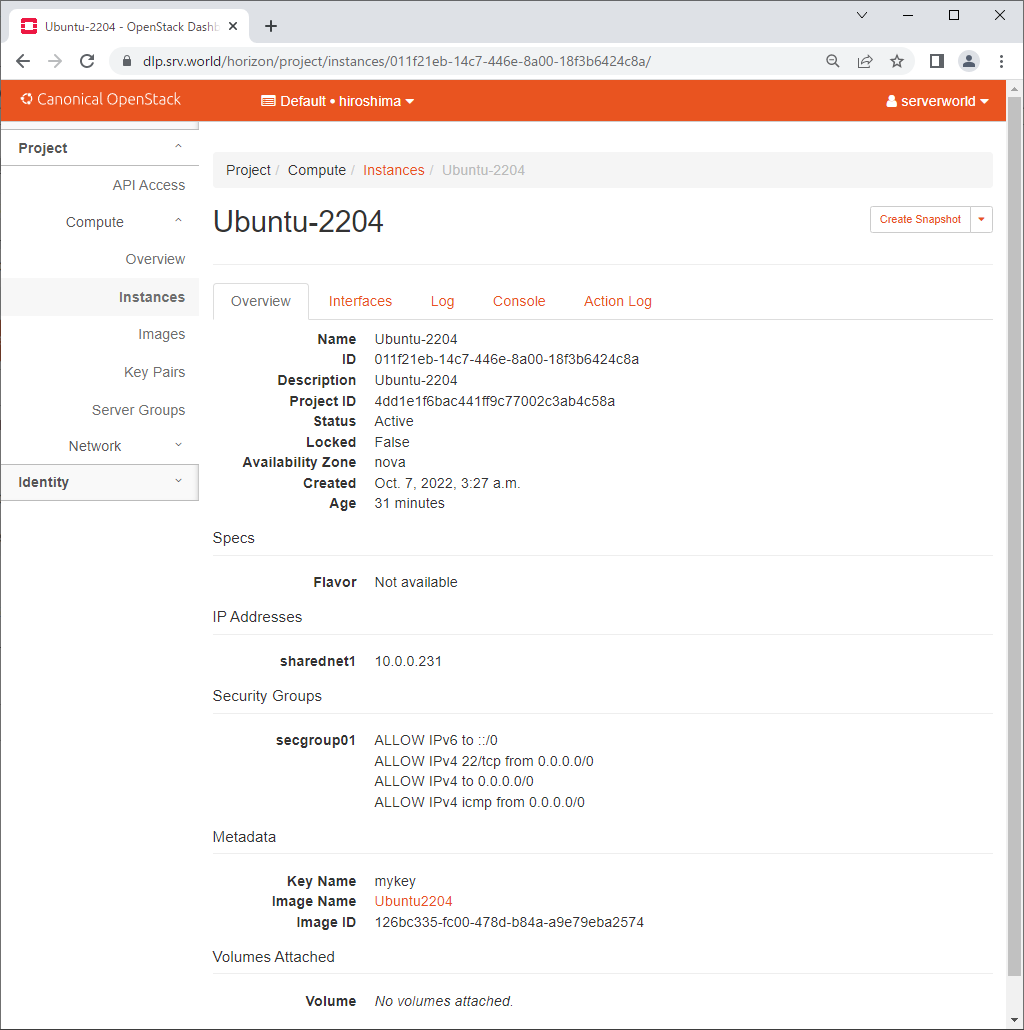Open the Action Log tab
Viewport: 1024px width, 1030px height.
[617, 301]
